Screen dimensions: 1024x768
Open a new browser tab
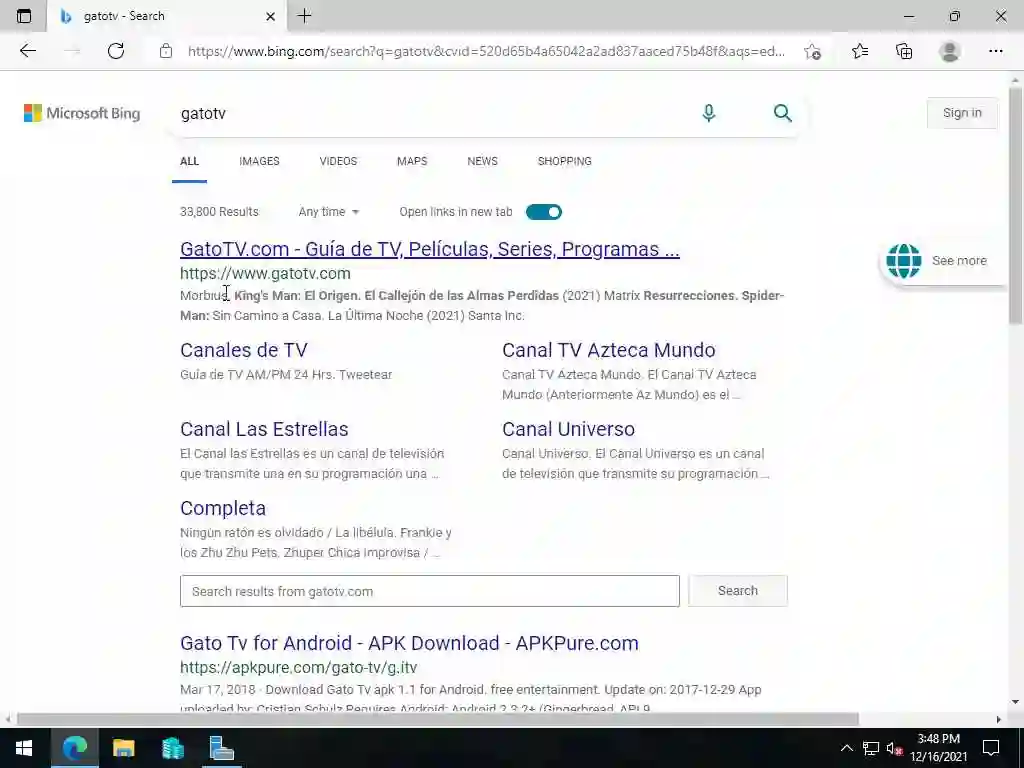pos(304,16)
